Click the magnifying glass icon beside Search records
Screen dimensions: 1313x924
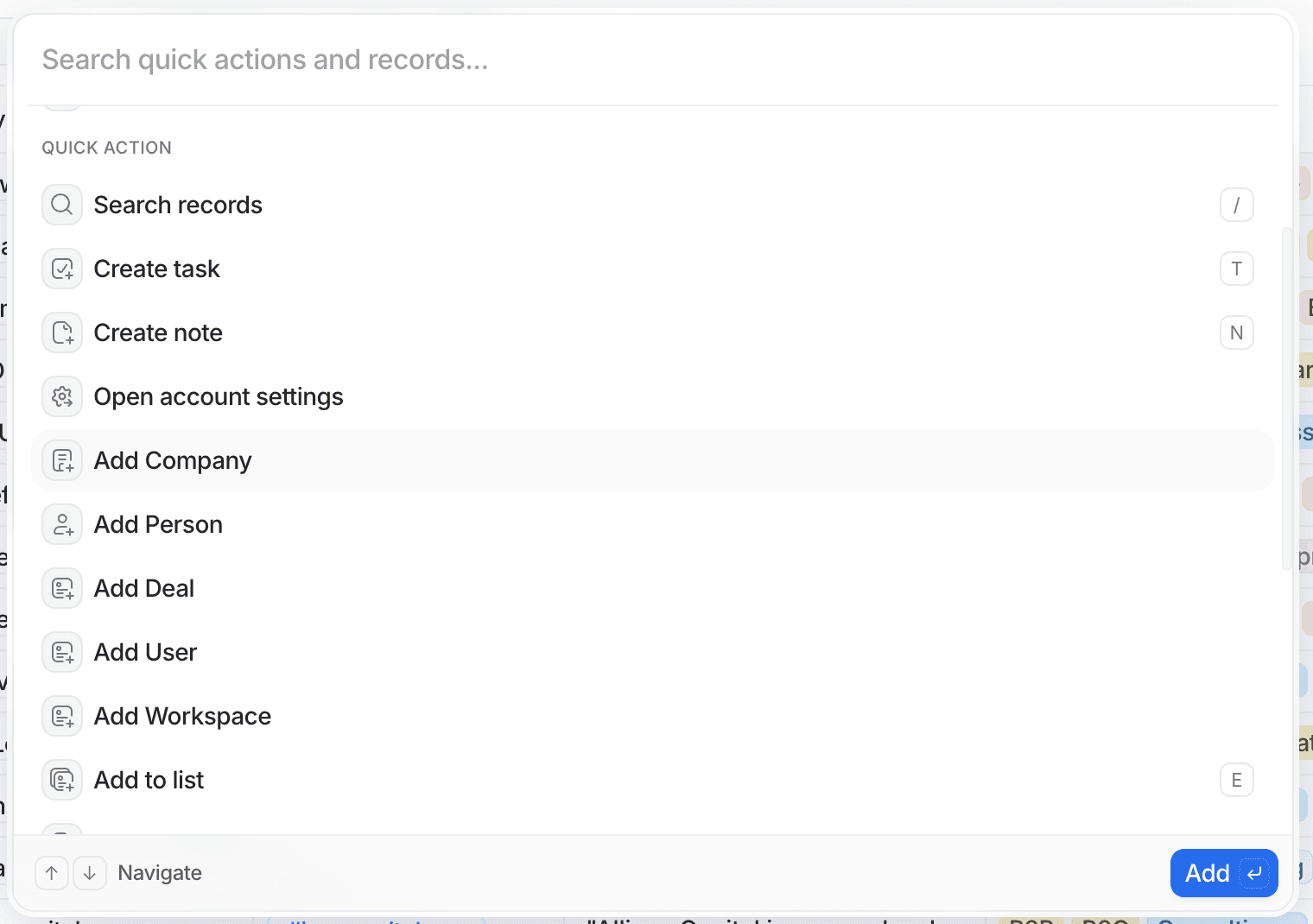coord(61,205)
